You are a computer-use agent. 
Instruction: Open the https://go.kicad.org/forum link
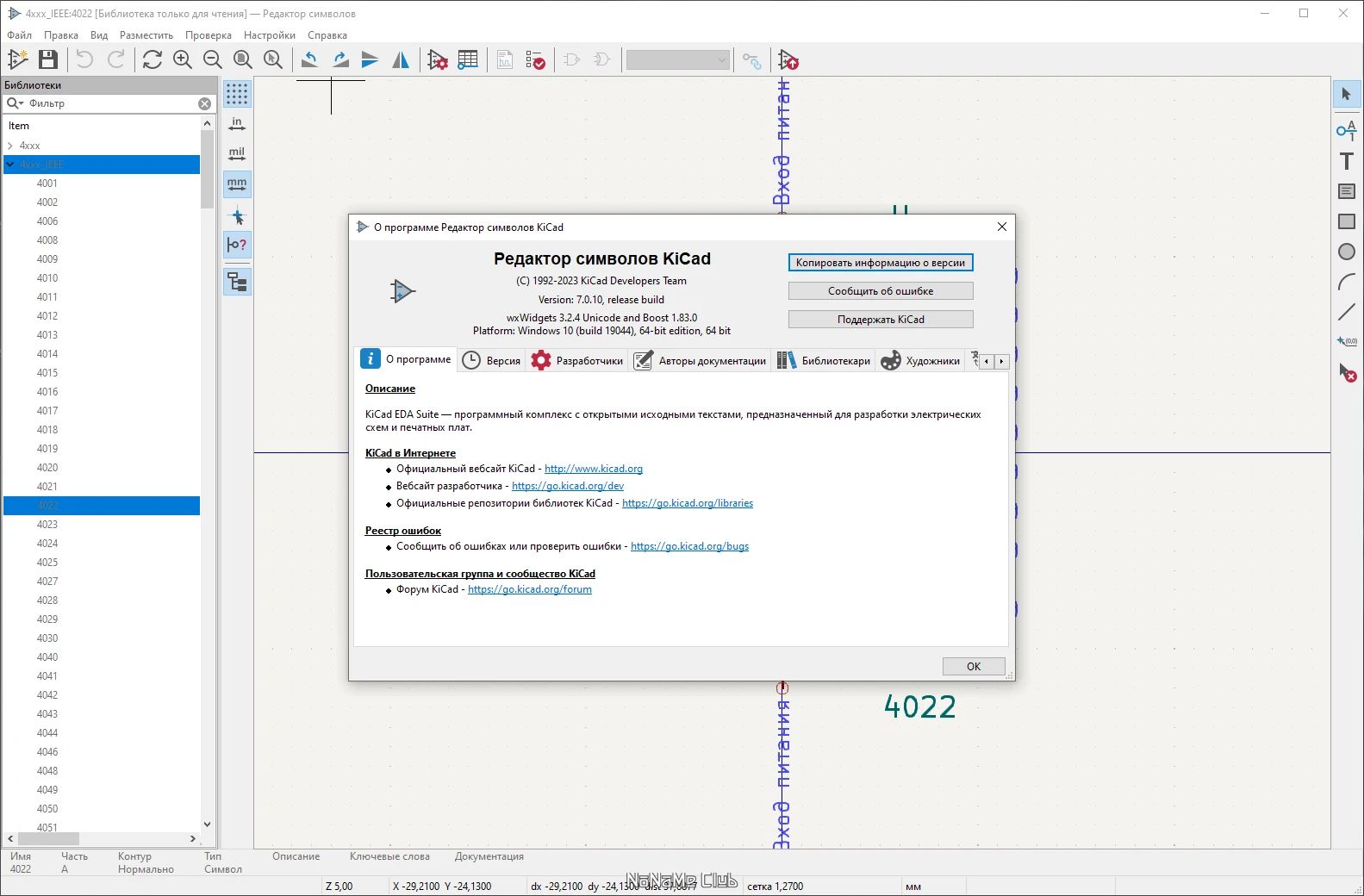point(530,589)
